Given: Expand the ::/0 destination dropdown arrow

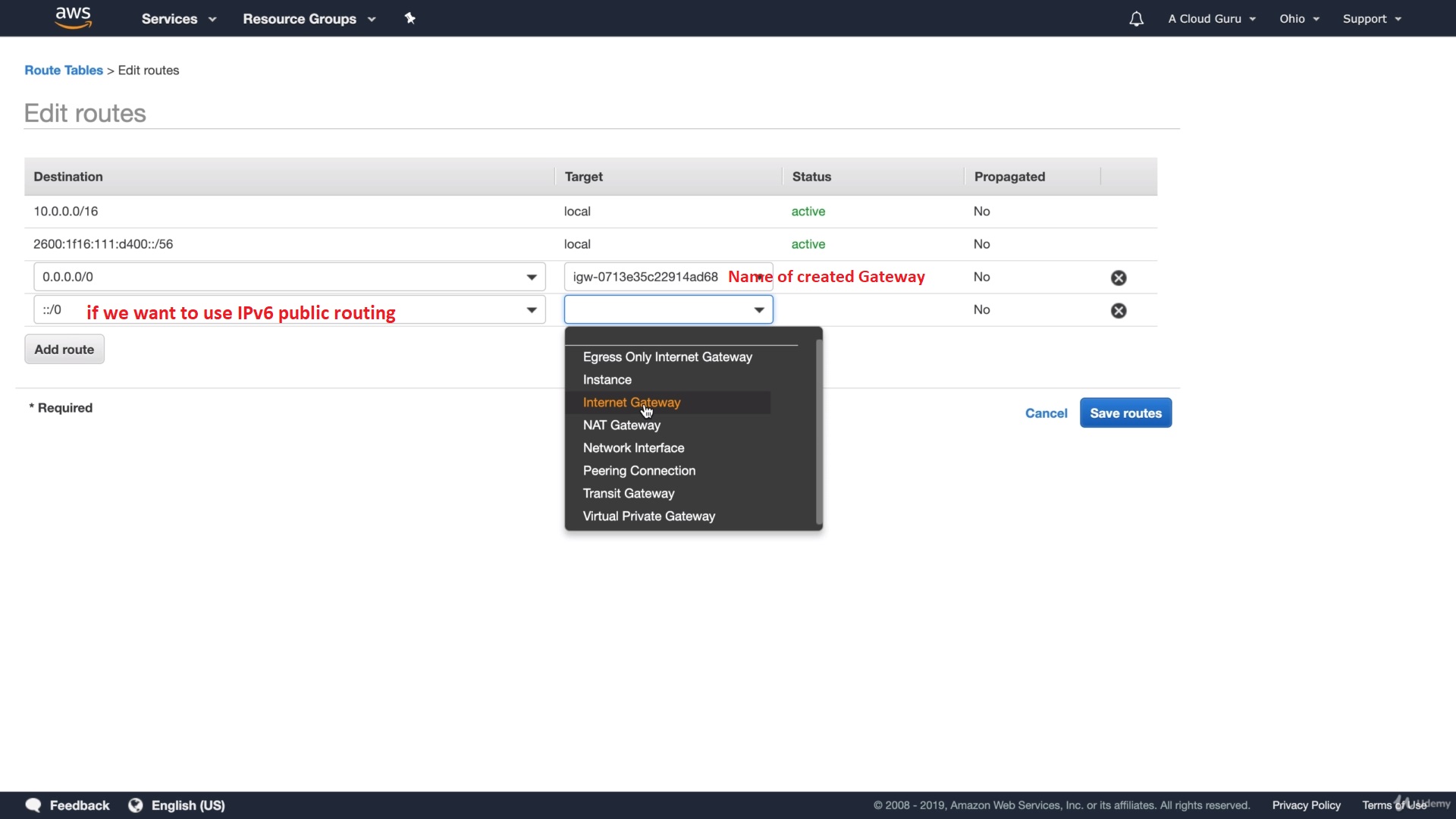Looking at the screenshot, I should click(532, 310).
